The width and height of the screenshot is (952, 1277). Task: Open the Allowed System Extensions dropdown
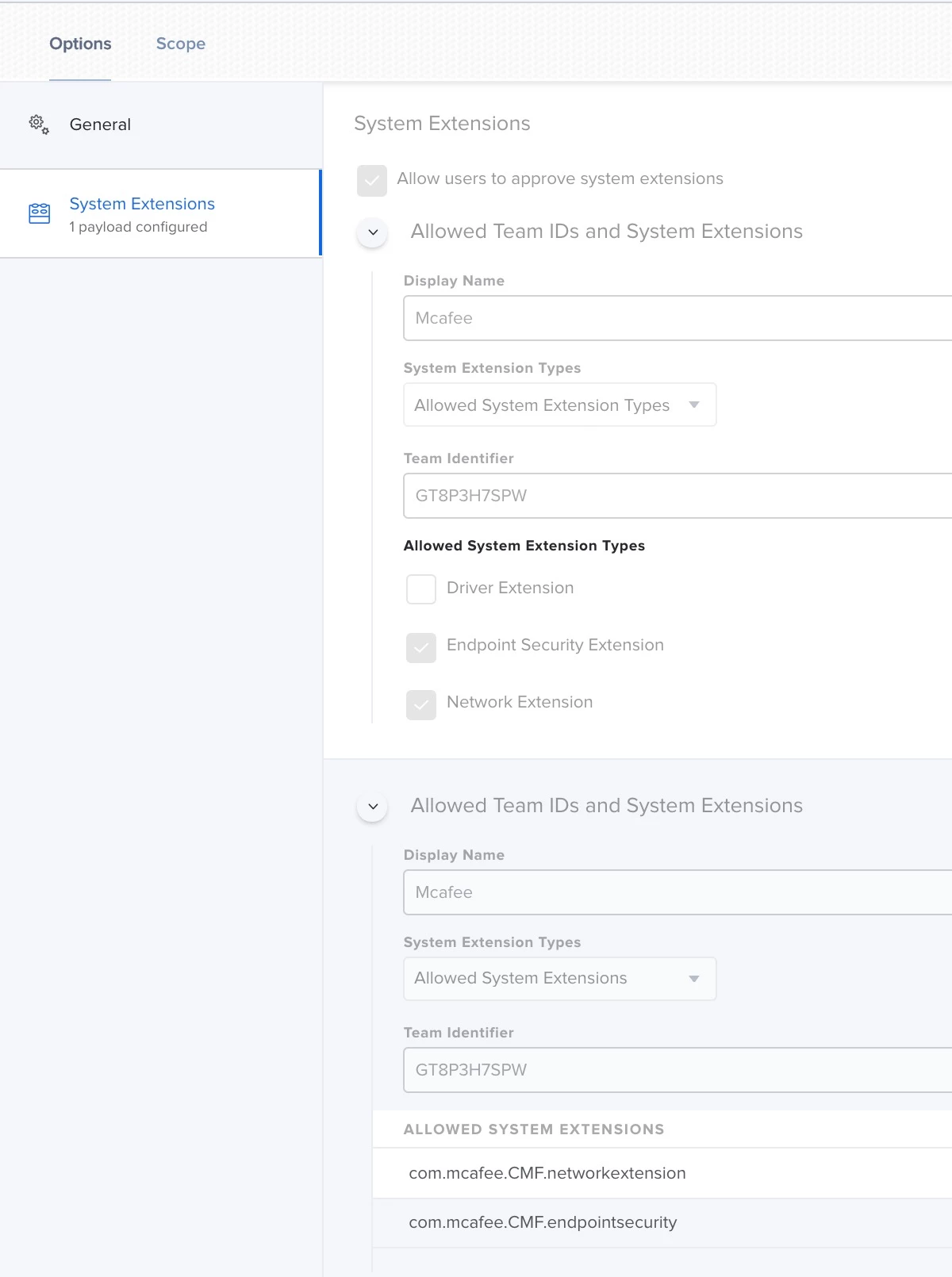560,979
